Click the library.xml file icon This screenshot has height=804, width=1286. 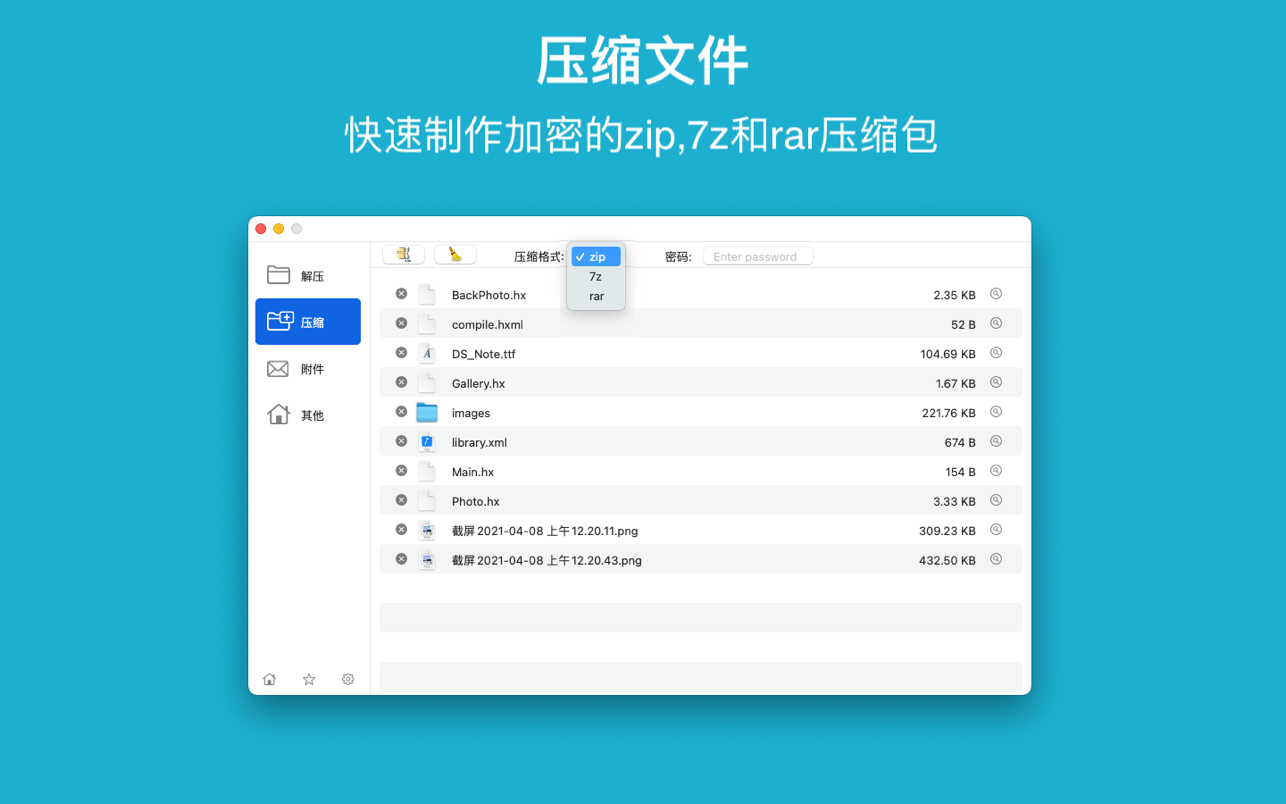point(427,441)
